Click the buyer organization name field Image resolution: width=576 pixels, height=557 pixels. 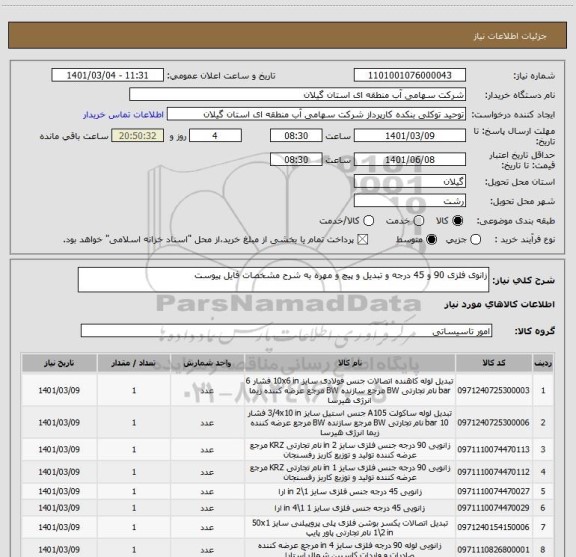297,95
